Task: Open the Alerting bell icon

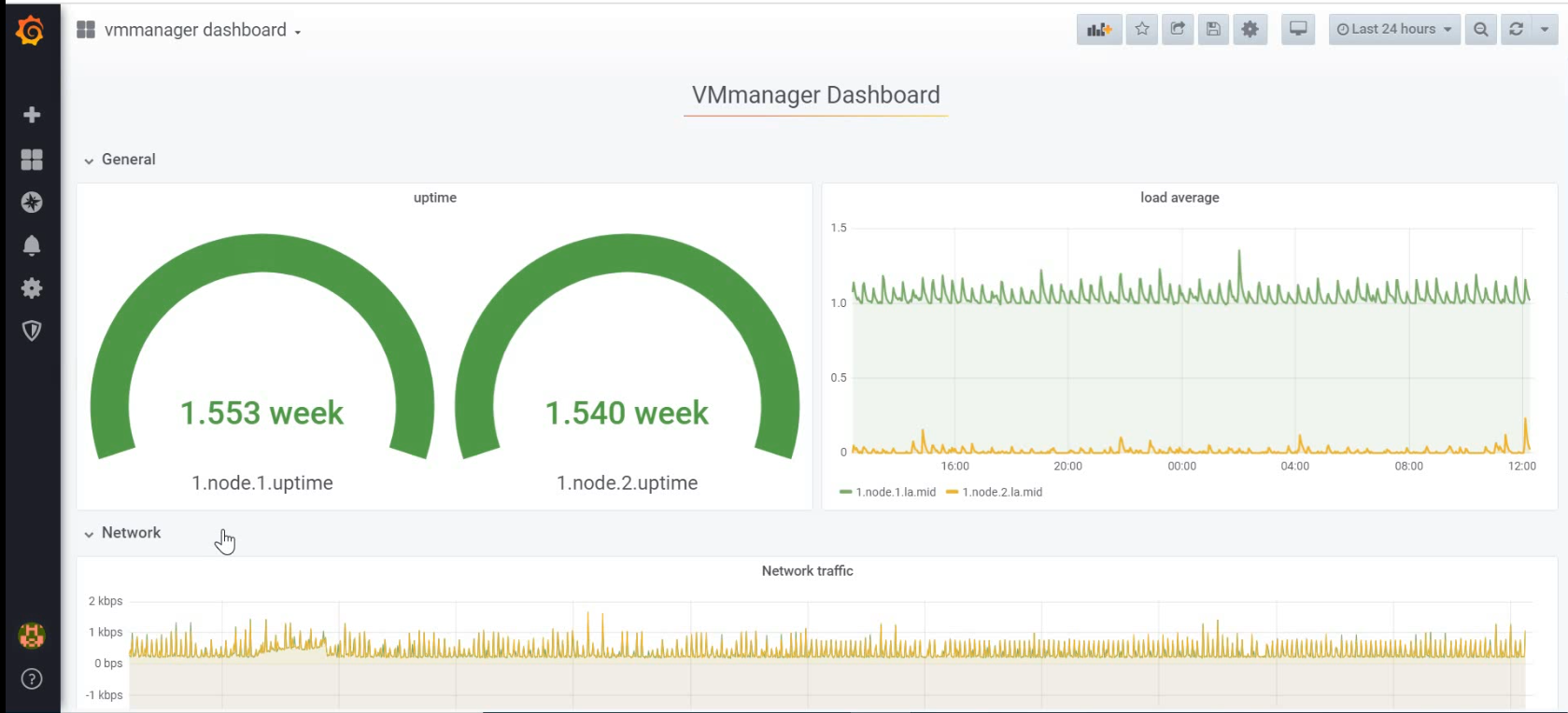Action: click(x=32, y=245)
